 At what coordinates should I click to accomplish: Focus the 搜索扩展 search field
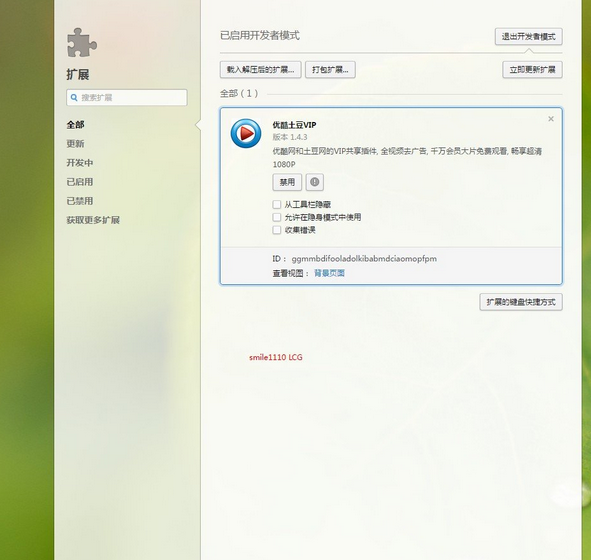tap(127, 98)
